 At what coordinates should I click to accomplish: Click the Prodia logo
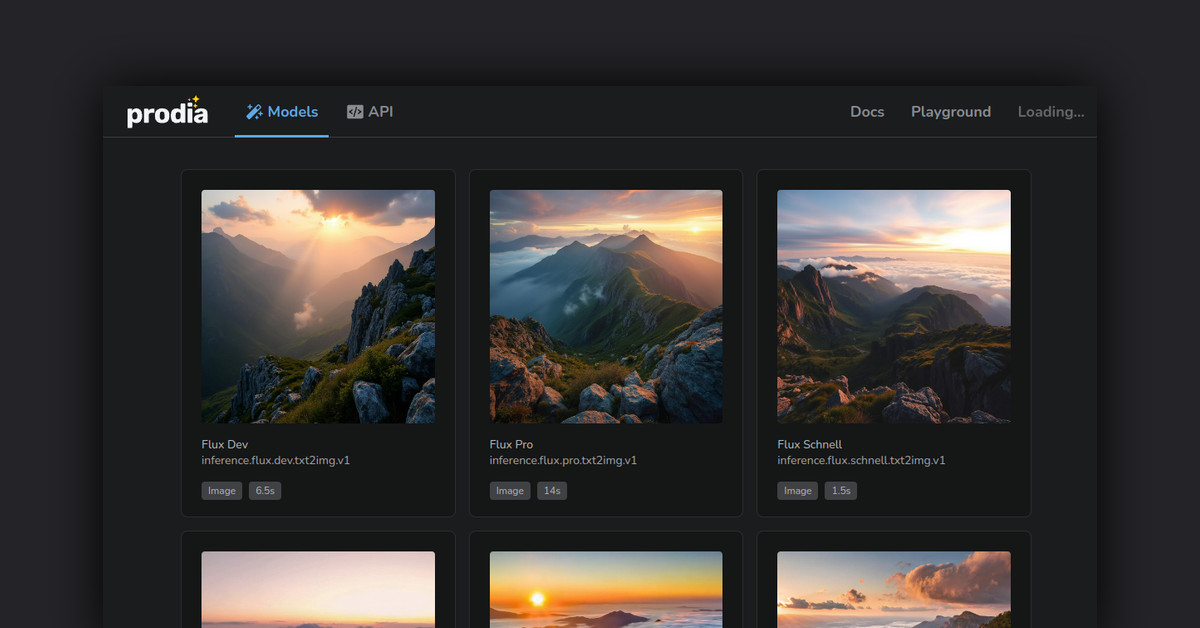[x=167, y=113]
